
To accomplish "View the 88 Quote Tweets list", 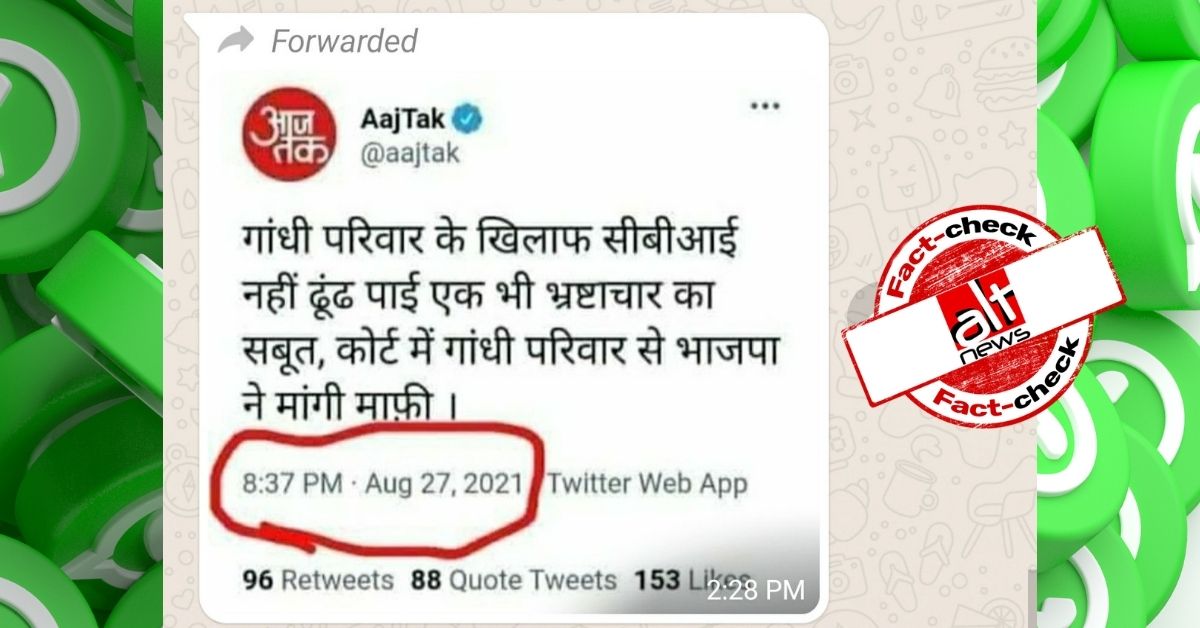I will pyautogui.click(x=514, y=580).
